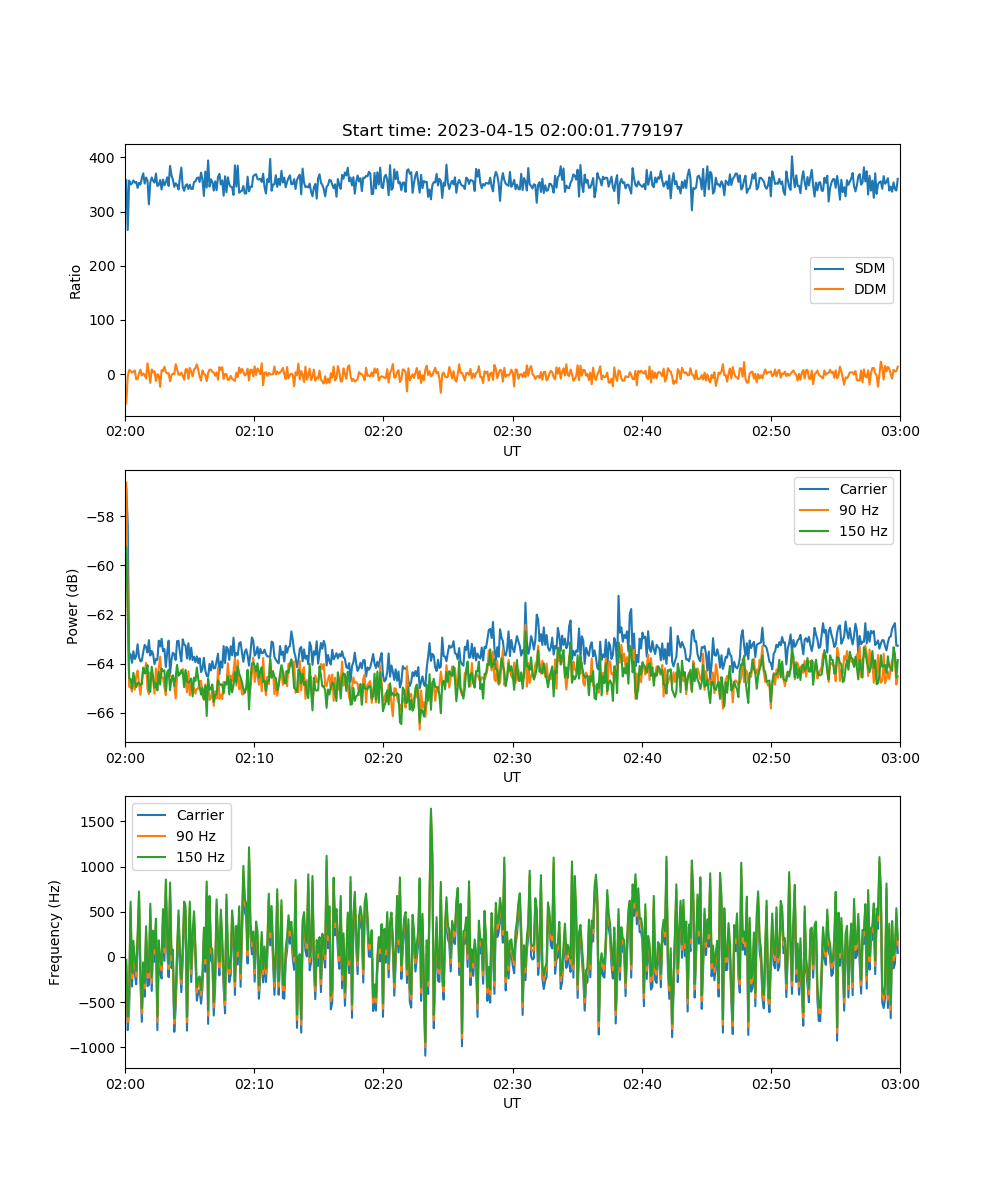1000x1200 pixels.
Task: Click the −62 tick on the Power axis
Action: coord(103,615)
